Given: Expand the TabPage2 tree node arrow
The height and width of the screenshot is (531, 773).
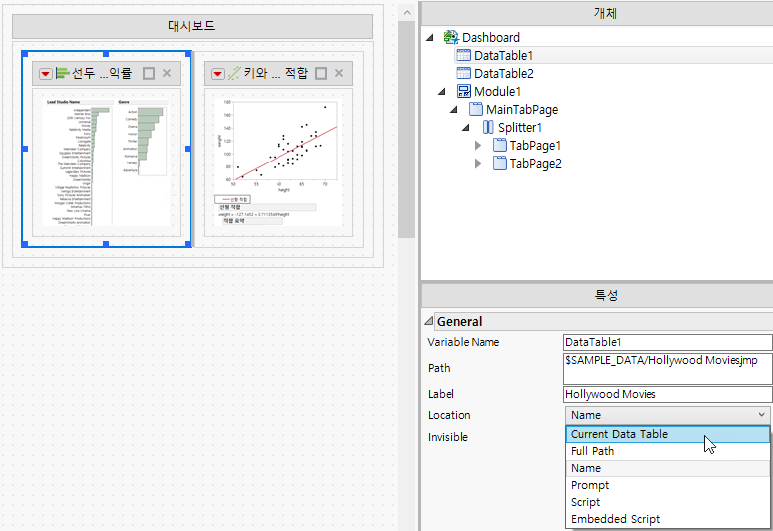Looking at the screenshot, I should pos(478,164).
